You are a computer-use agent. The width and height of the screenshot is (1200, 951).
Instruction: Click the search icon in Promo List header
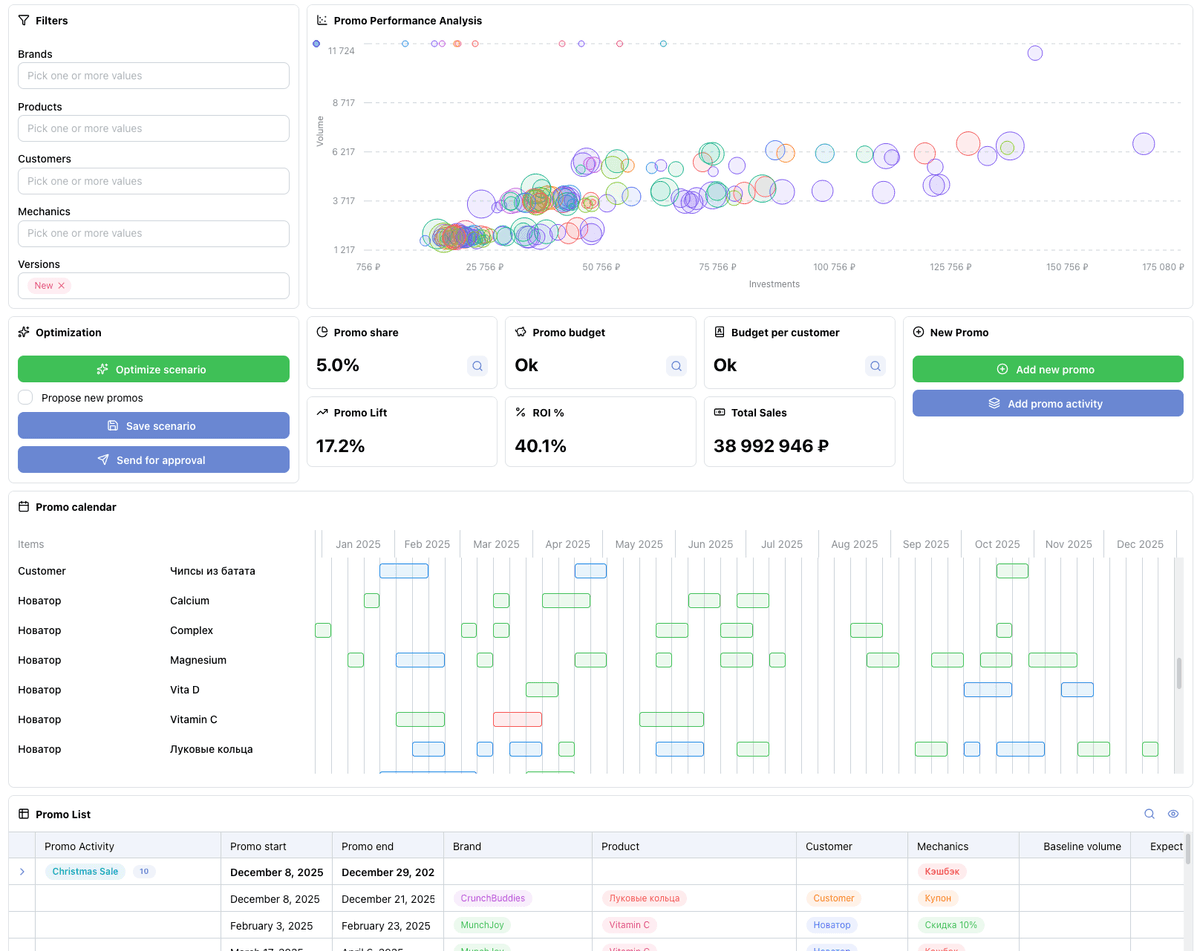[x=1149, y=813]
